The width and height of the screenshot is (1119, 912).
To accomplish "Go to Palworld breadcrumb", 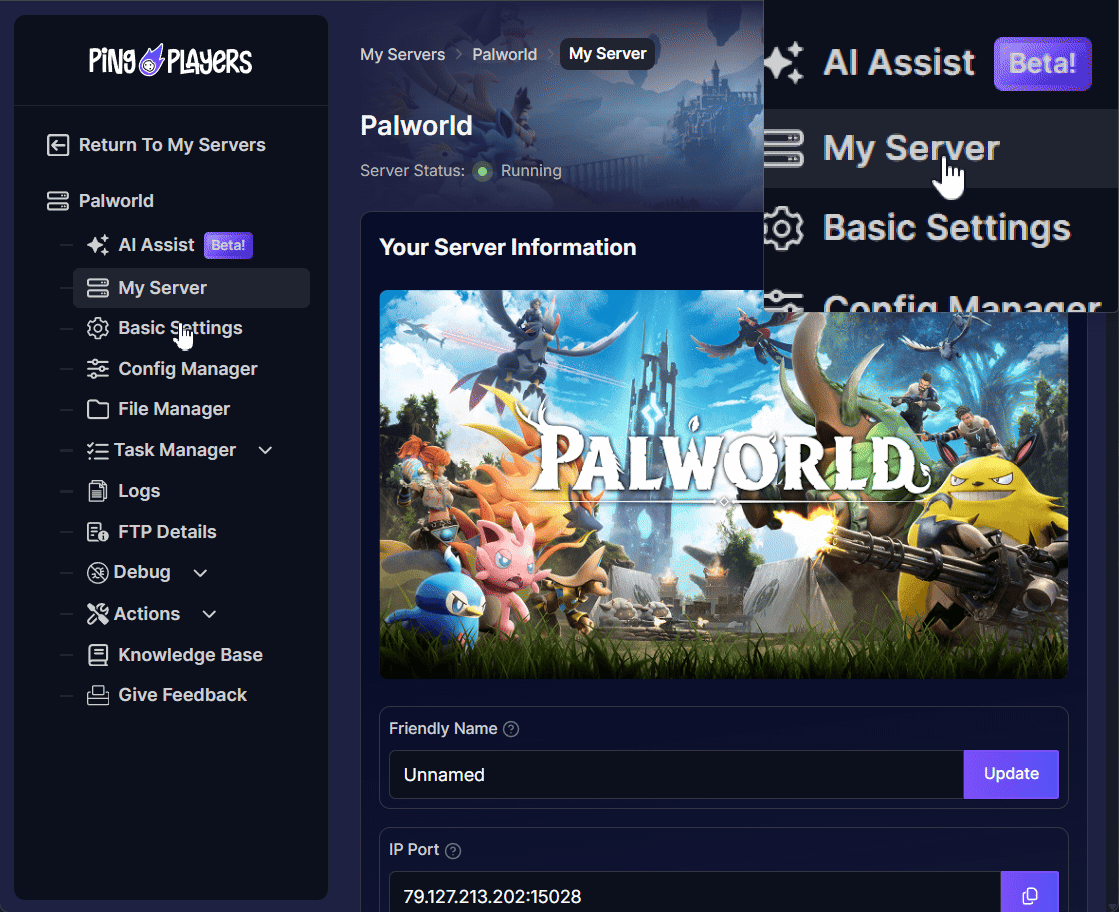I will 505,54.
